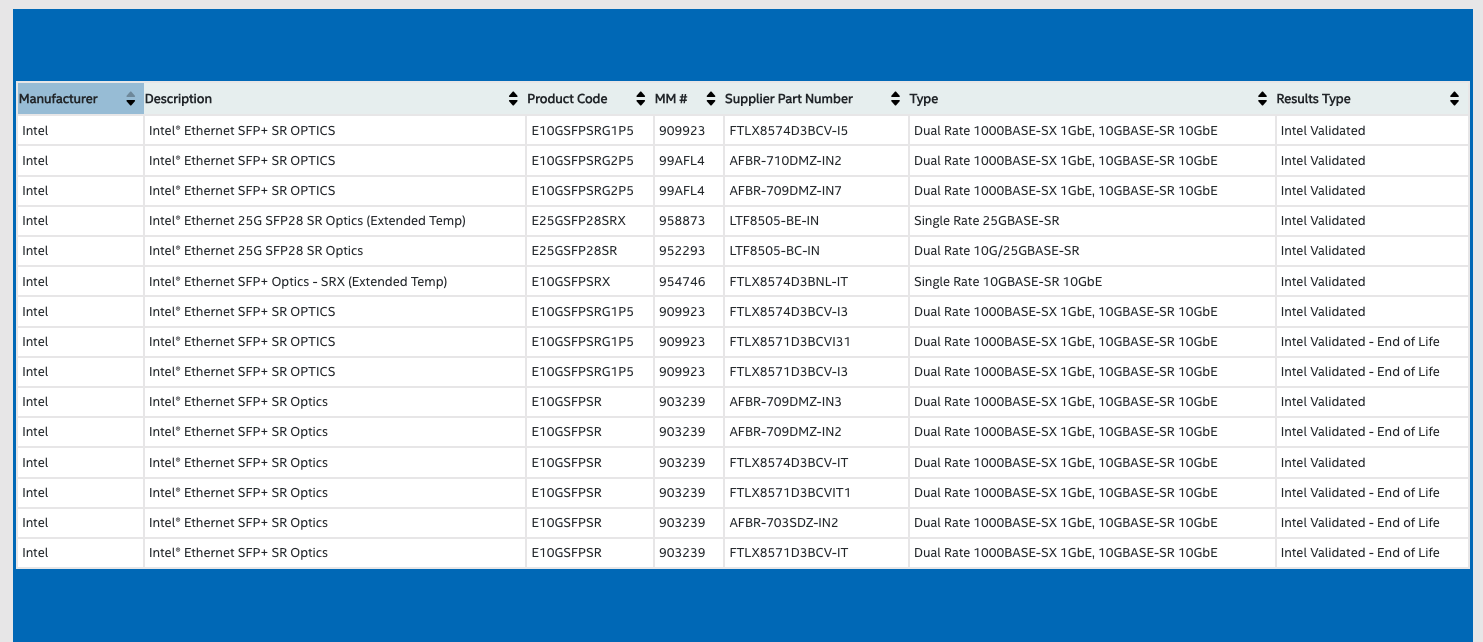Sort the Type column with arrow icon
Screen dimensions: 1483x642
[1262, 99]
